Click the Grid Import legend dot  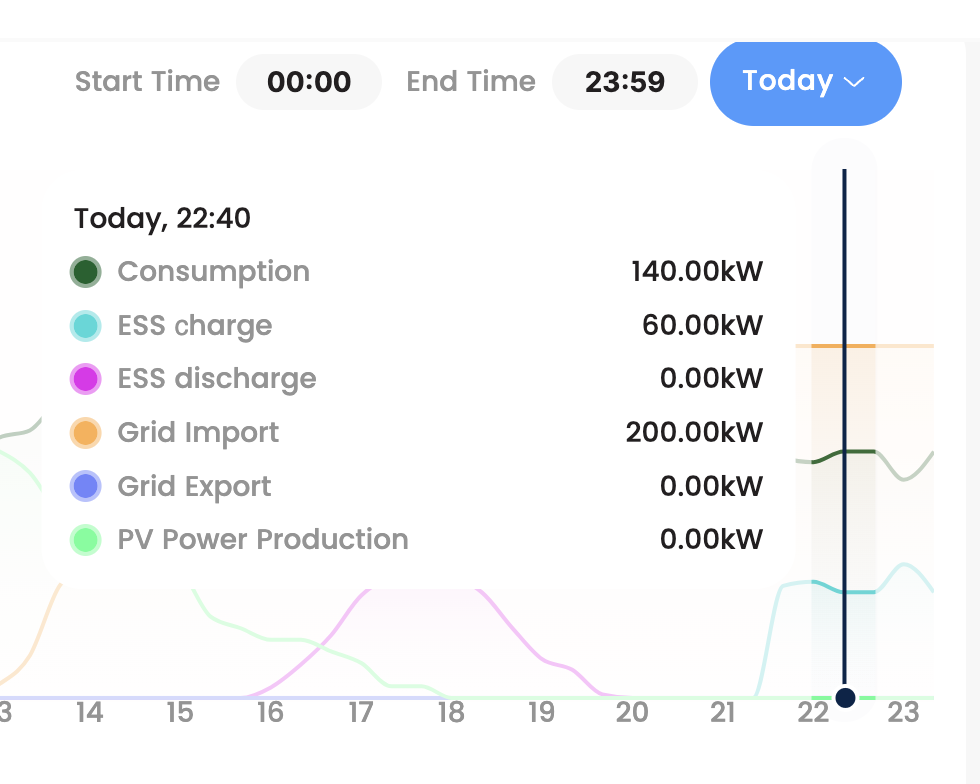pyautogui.click(x=85, y=432)
